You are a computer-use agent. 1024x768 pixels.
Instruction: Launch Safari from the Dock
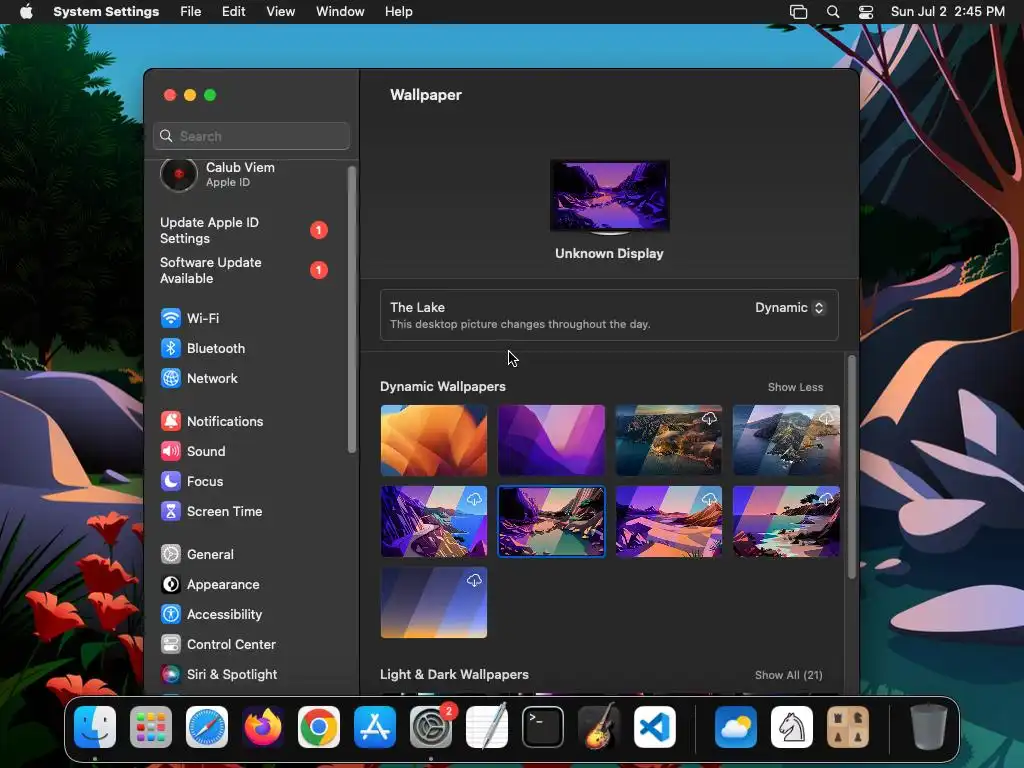tap(207, 727)
